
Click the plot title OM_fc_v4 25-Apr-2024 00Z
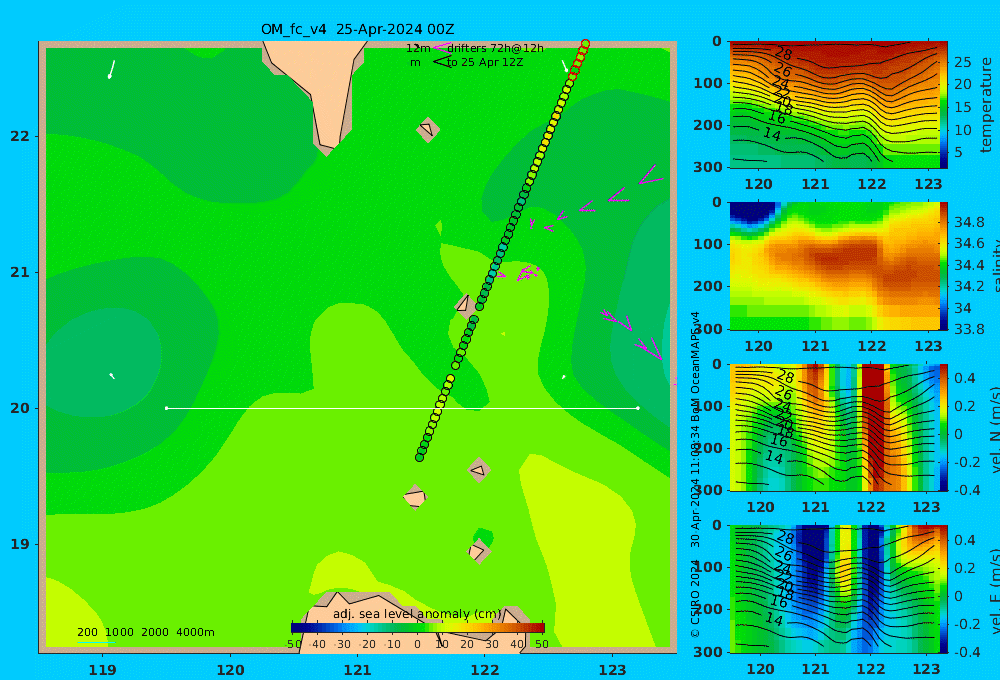click(357, 29)
